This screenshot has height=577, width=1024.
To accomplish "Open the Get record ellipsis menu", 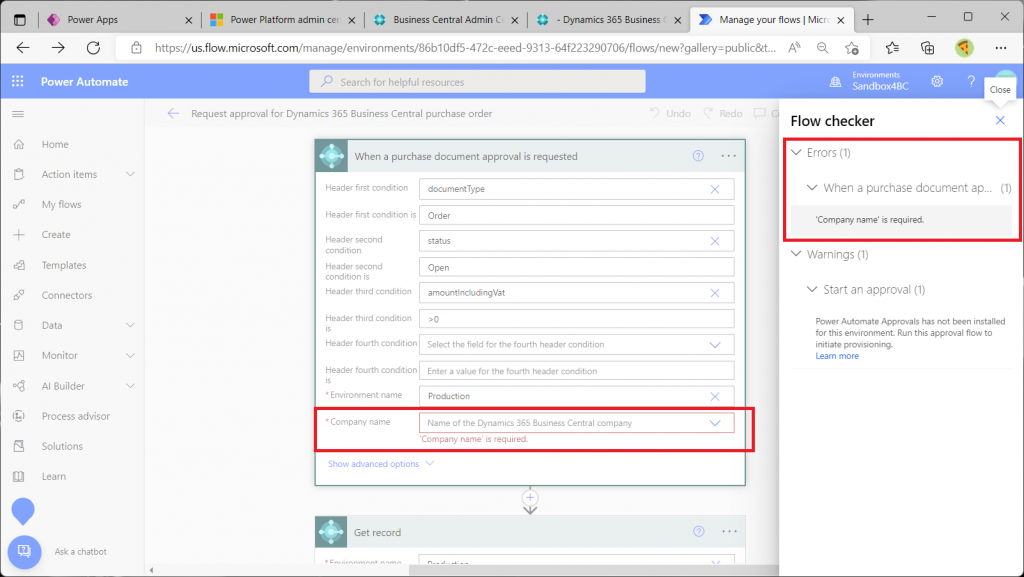I will click(729, 532).
